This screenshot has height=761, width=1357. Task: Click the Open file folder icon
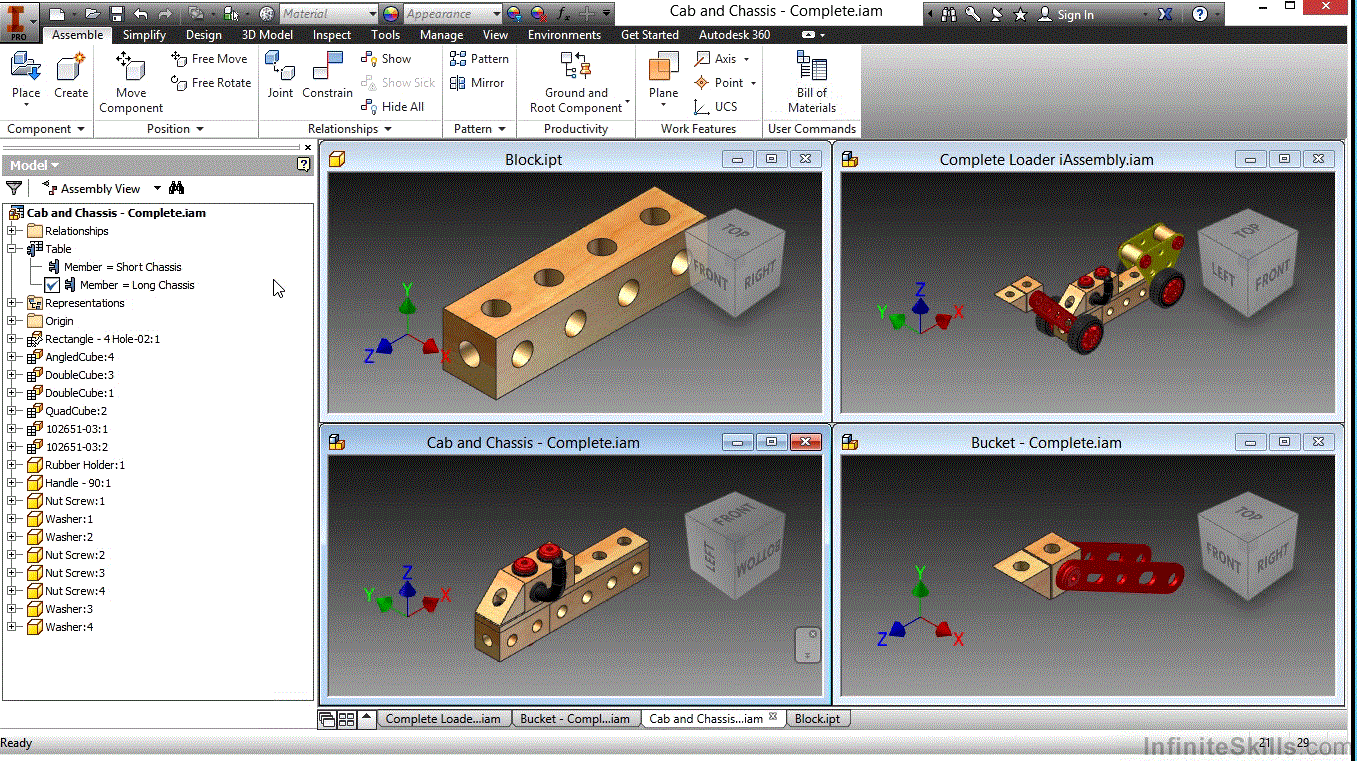pyautogui.click(x=93, y=14)
